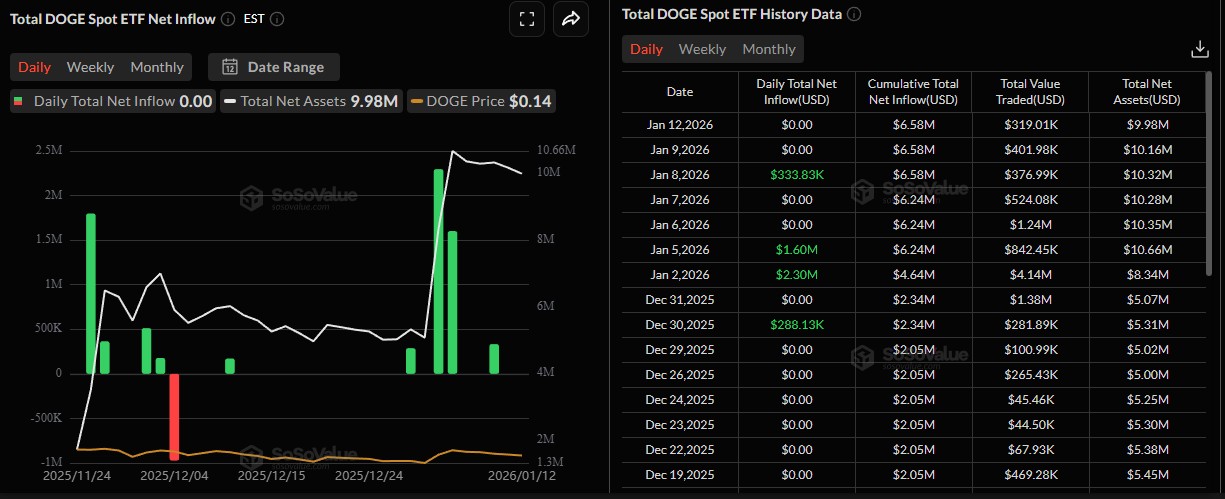Select Daily tab in history table
1225x499 pixels.
646,49
